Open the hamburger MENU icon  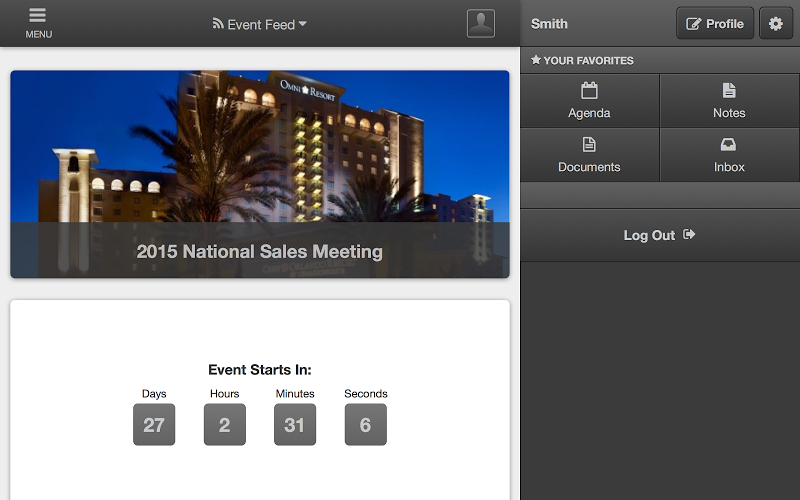[x=38, y=16]
